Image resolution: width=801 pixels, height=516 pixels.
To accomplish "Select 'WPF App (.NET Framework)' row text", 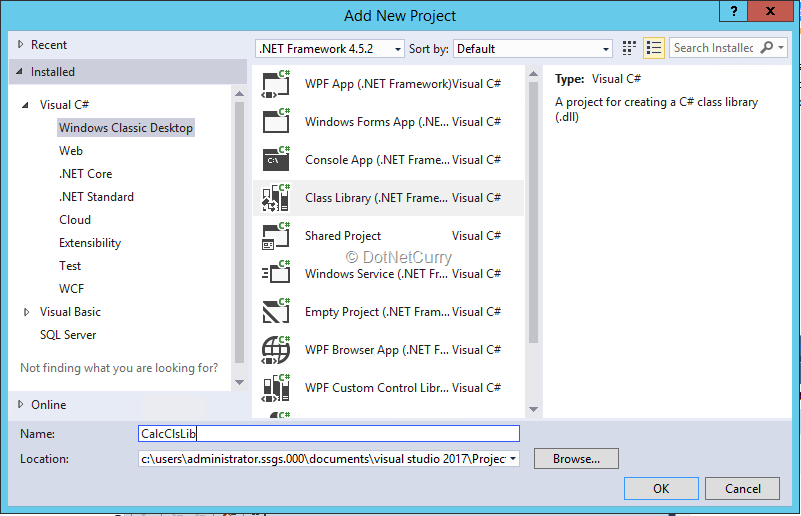I will click(378, 84).
